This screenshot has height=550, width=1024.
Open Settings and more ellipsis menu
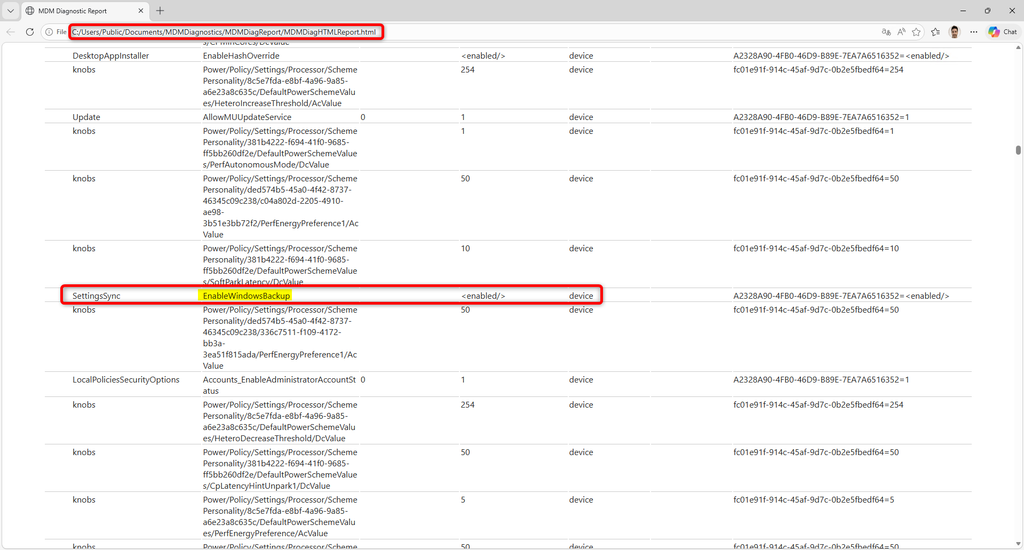pyautogui.click(x=973, y=31)
